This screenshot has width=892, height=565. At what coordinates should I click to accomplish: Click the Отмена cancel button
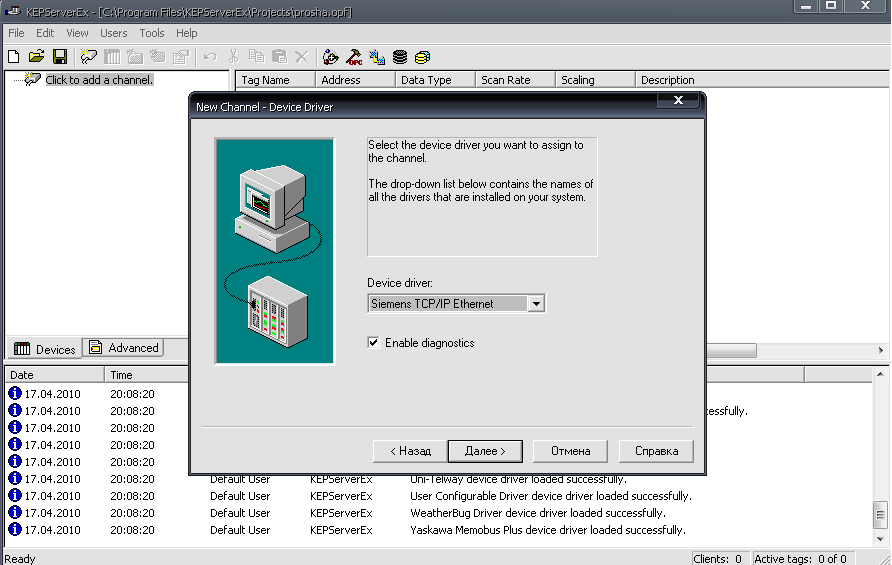tap(570, 451)
